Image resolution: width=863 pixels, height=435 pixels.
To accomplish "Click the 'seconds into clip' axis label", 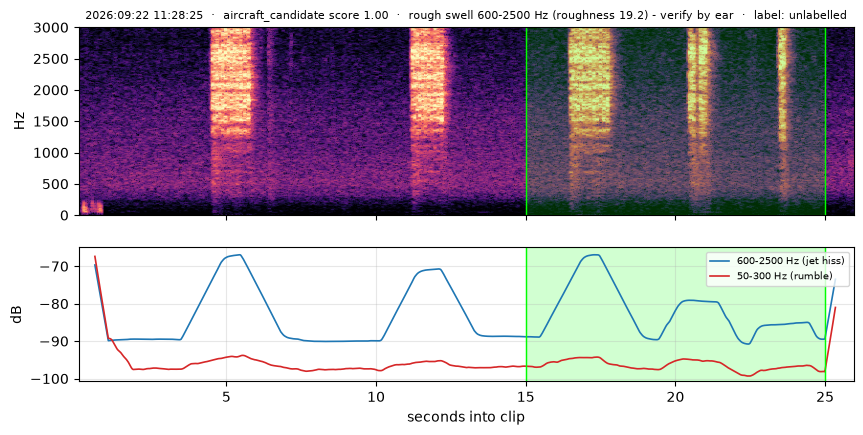I will pos(466,417).
